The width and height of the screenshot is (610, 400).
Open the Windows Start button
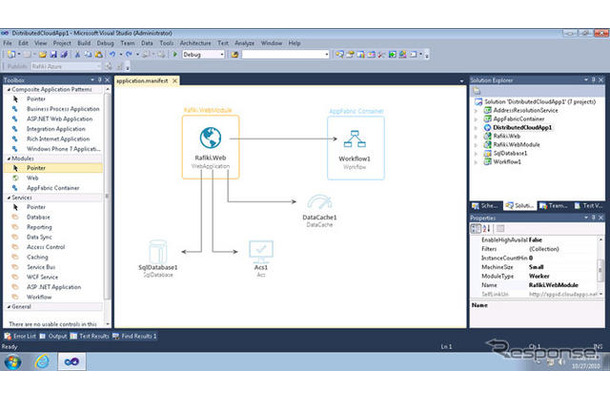(x=13, y=362)
